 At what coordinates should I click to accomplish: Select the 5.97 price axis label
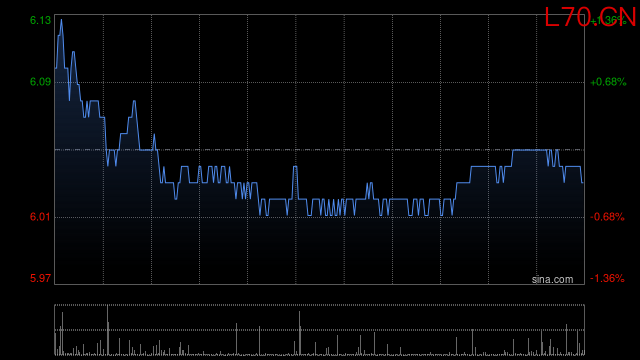40,278
